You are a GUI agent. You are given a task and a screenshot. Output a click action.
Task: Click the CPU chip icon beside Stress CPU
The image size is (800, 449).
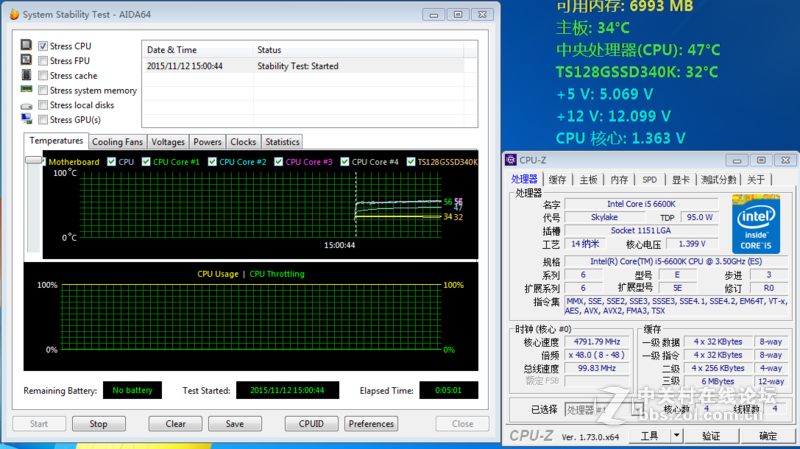(x=26, y=45)
